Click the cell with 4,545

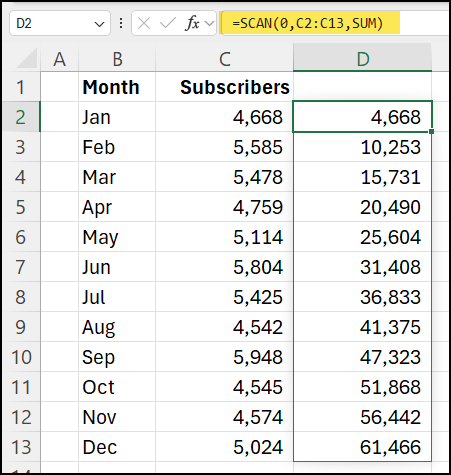224,387
